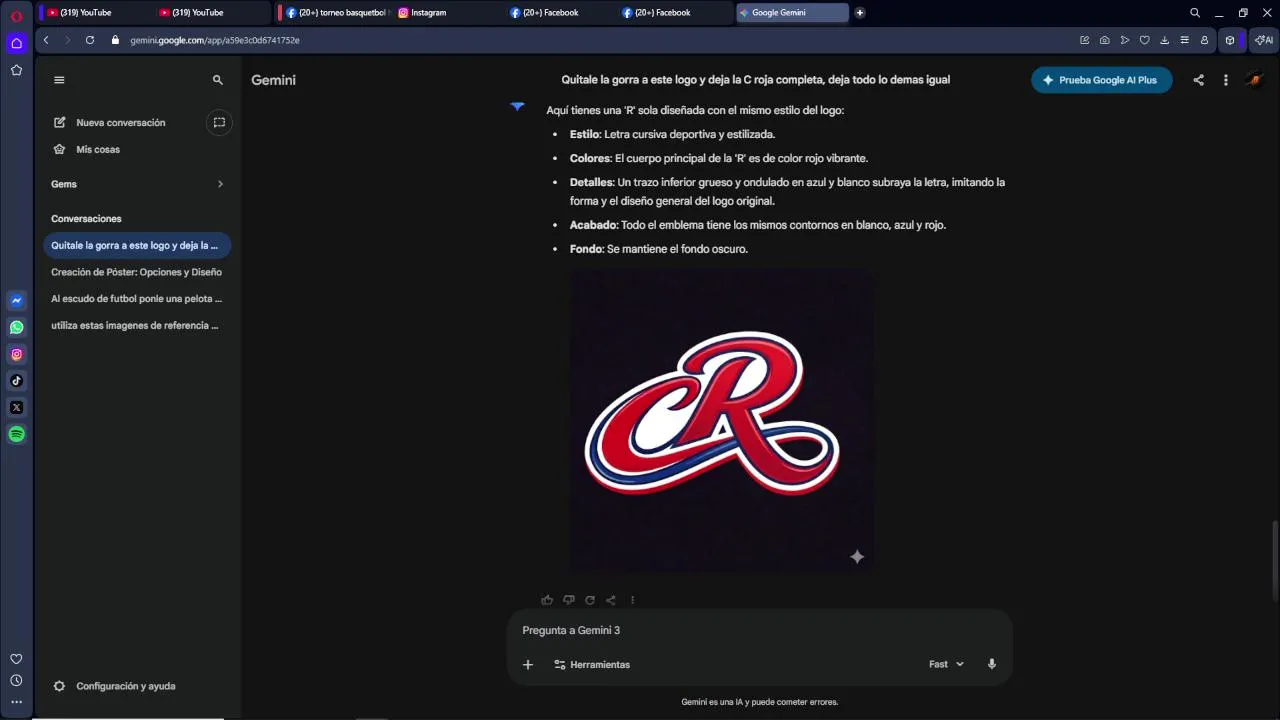Image resolution: width=1280 pixels, height=720 pixels.
Task: Open the extensions cube icon
Action: pyautogui.click(x=1230, y=40)
